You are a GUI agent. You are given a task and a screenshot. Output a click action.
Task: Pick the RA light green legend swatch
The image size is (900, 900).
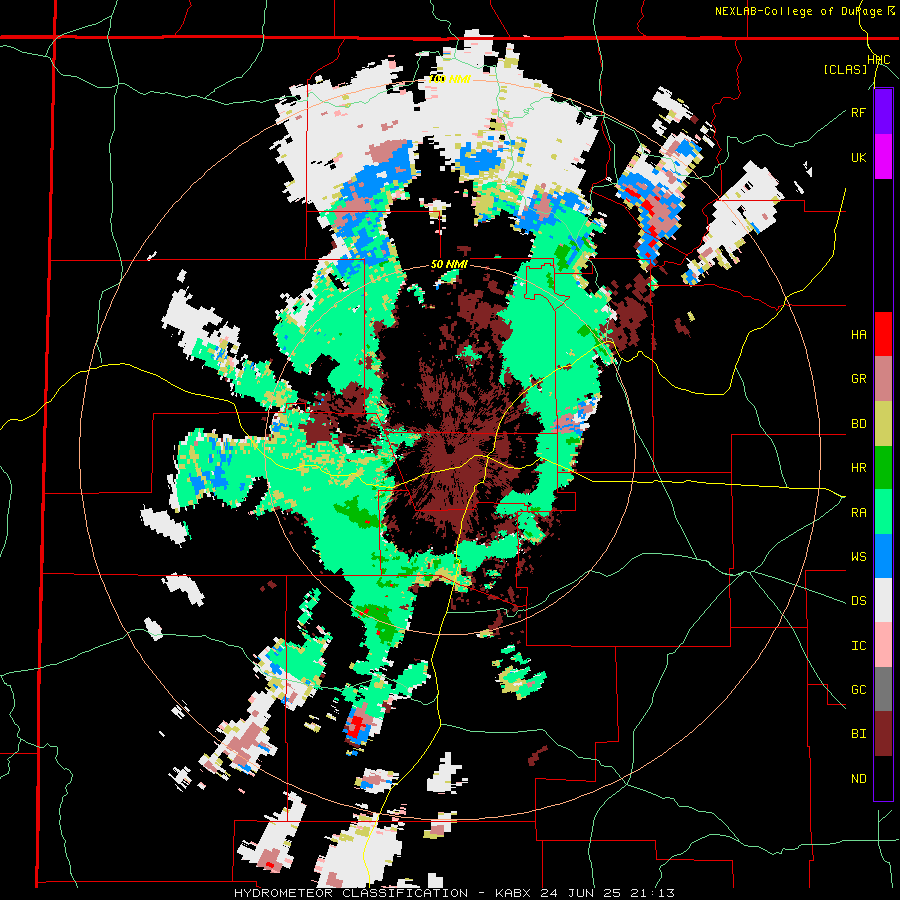tap(883, 512)
